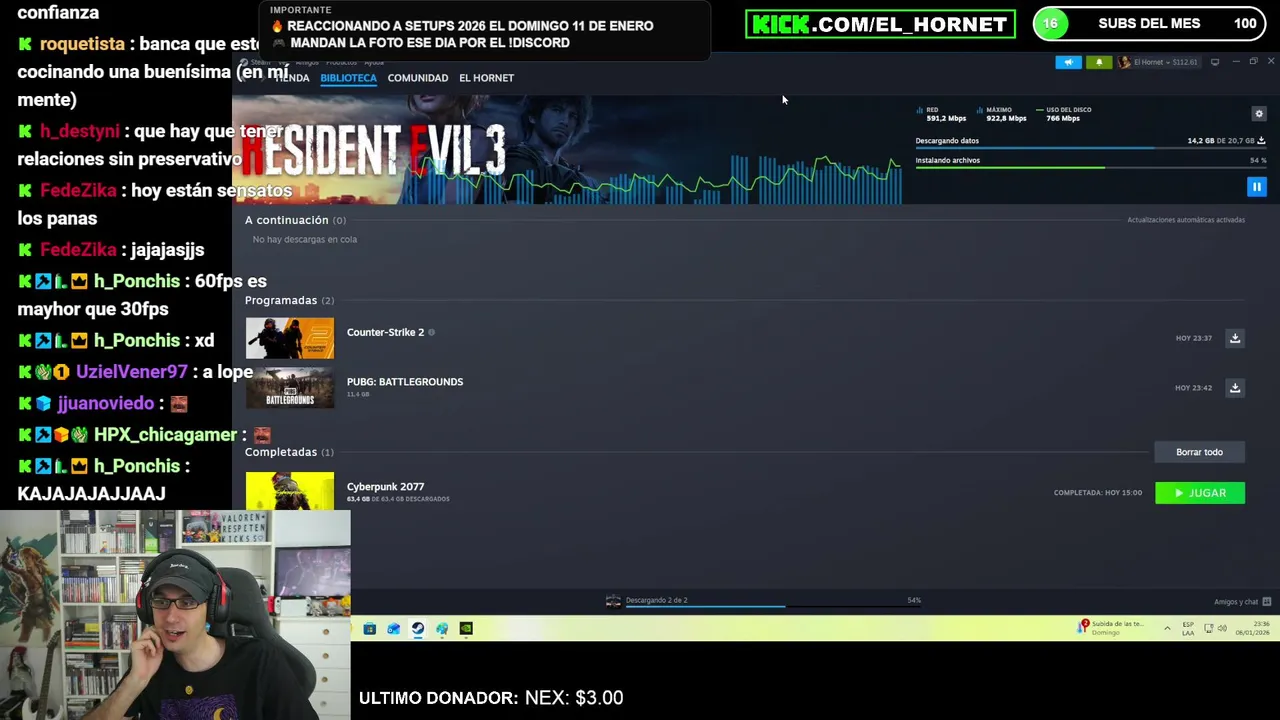Click the info icon next to Counter-Strike 2
The height and width of the screenshot is (720, 1280).
pos(432,332)
